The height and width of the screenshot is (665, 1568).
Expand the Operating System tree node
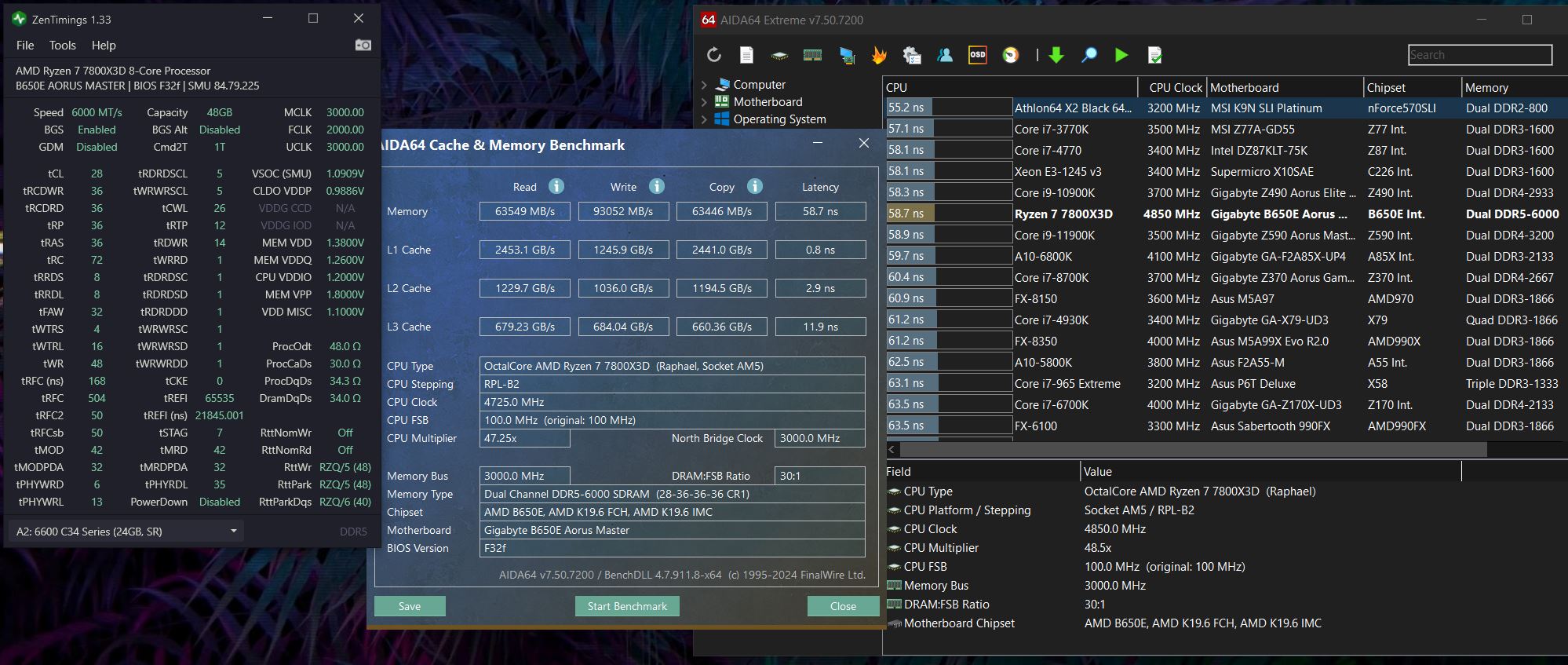704,119
